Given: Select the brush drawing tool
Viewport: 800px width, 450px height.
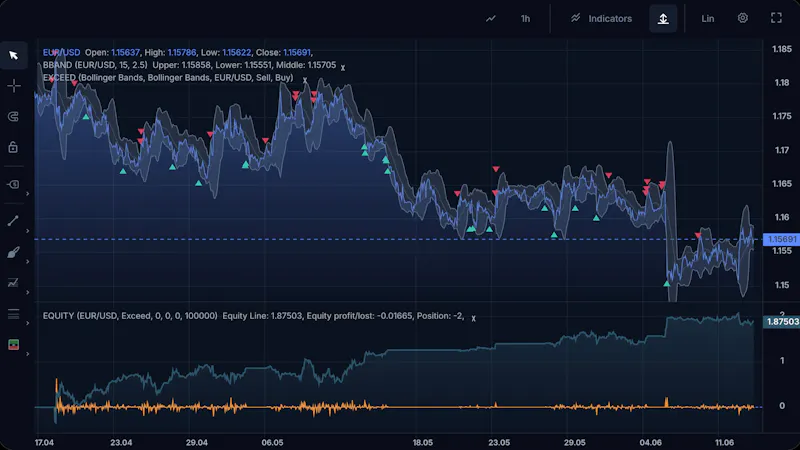Looking at the screenshot, I should (x=14, y=252).
